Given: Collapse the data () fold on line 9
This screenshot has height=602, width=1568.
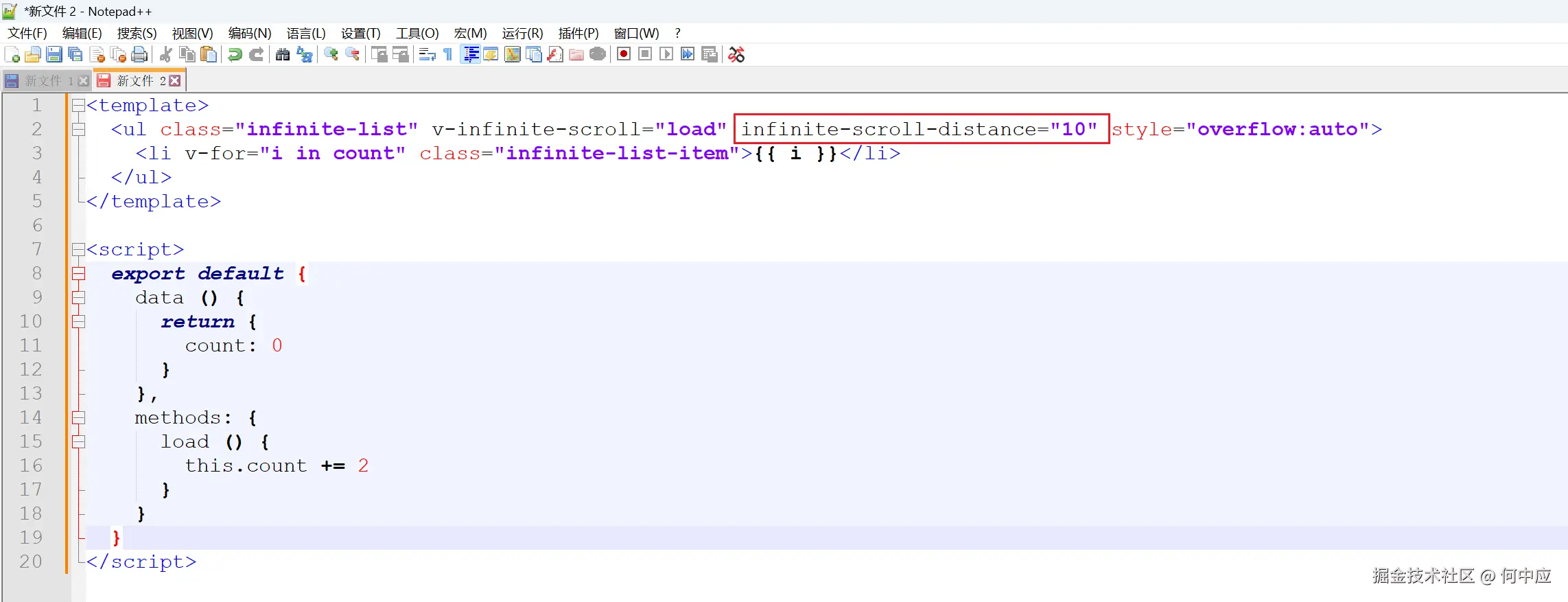Looking at the screenshot, I should point(79,298).
